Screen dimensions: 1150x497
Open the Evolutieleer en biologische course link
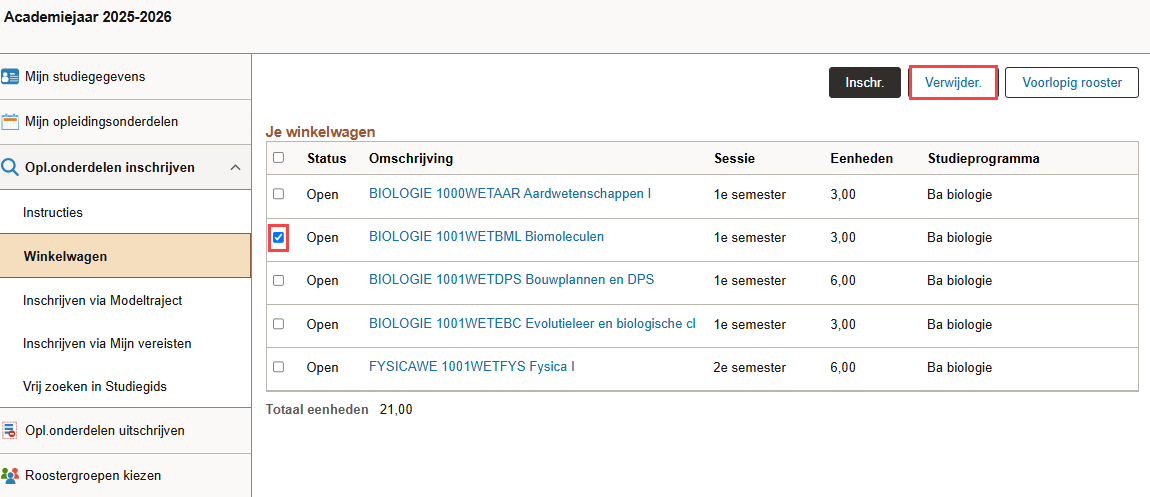(x=532, y=323)
